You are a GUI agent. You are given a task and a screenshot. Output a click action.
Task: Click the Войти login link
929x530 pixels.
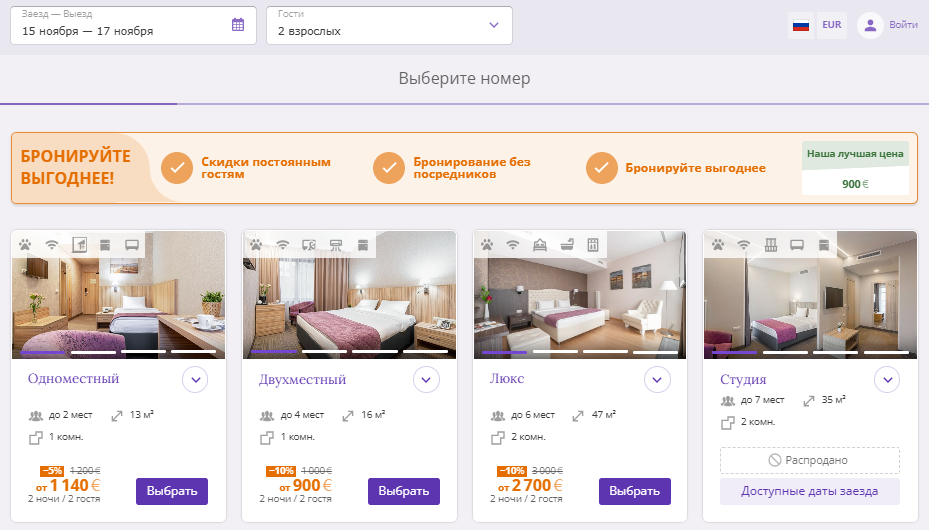[903, 25]
